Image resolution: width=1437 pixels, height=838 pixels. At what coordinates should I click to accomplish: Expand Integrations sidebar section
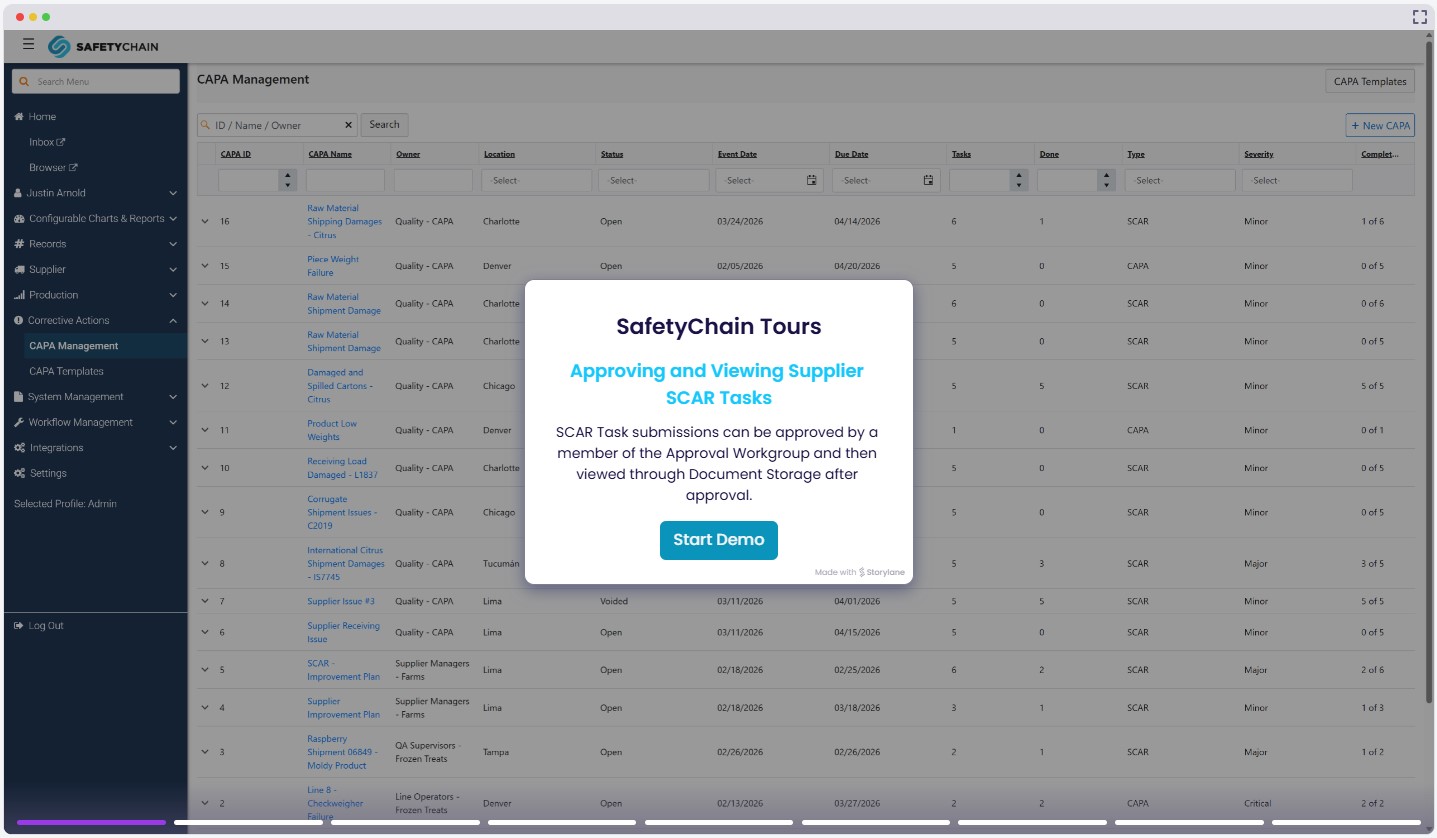pos(95,448)
